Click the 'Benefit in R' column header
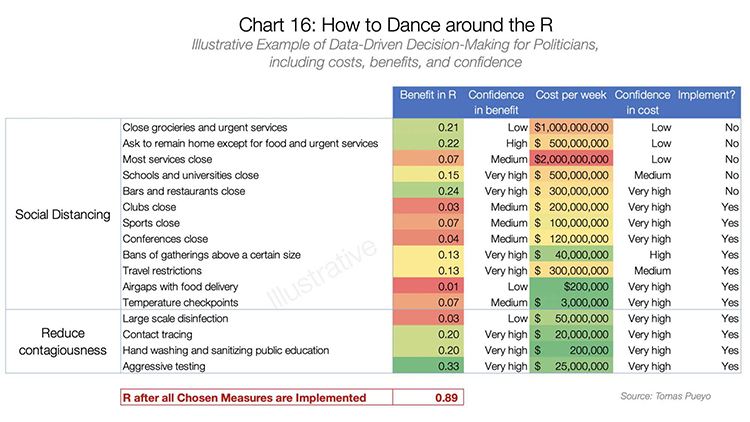 tap(428, 95)
